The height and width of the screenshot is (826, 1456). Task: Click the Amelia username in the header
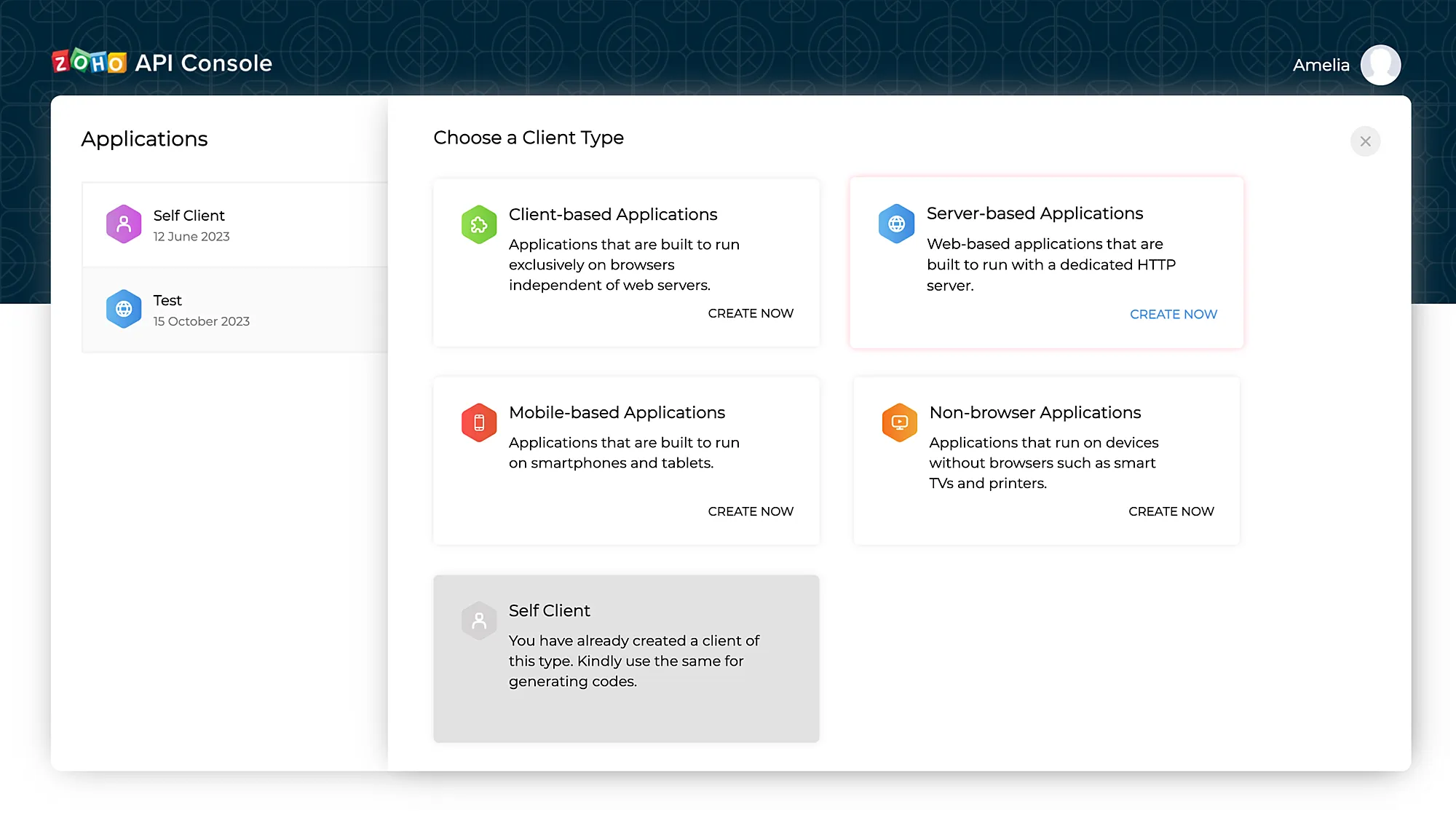(1321, 65)
